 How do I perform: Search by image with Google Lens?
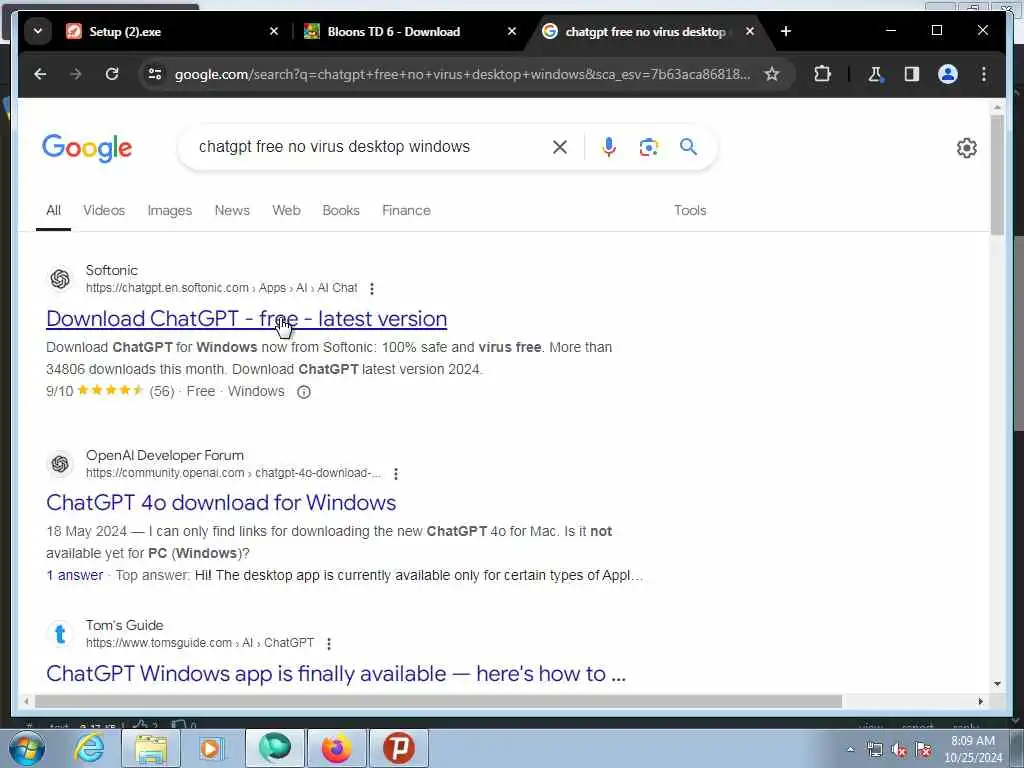tap(648, 147)
